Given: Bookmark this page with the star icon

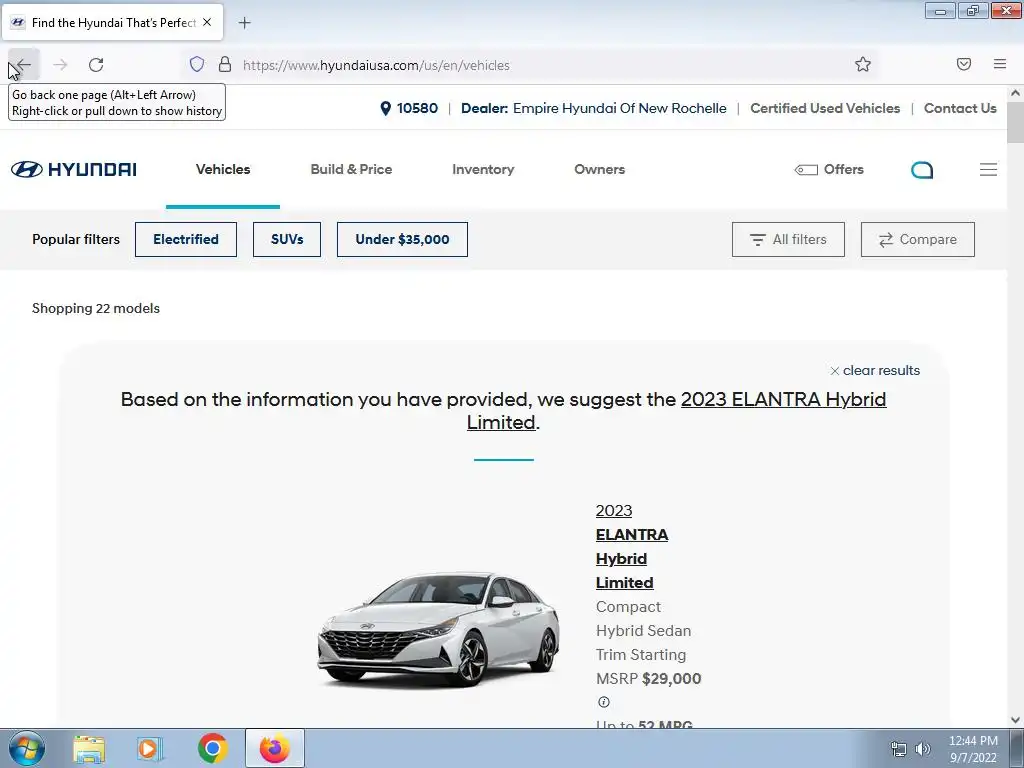Looking at the screenshot, I should (863, 64).
